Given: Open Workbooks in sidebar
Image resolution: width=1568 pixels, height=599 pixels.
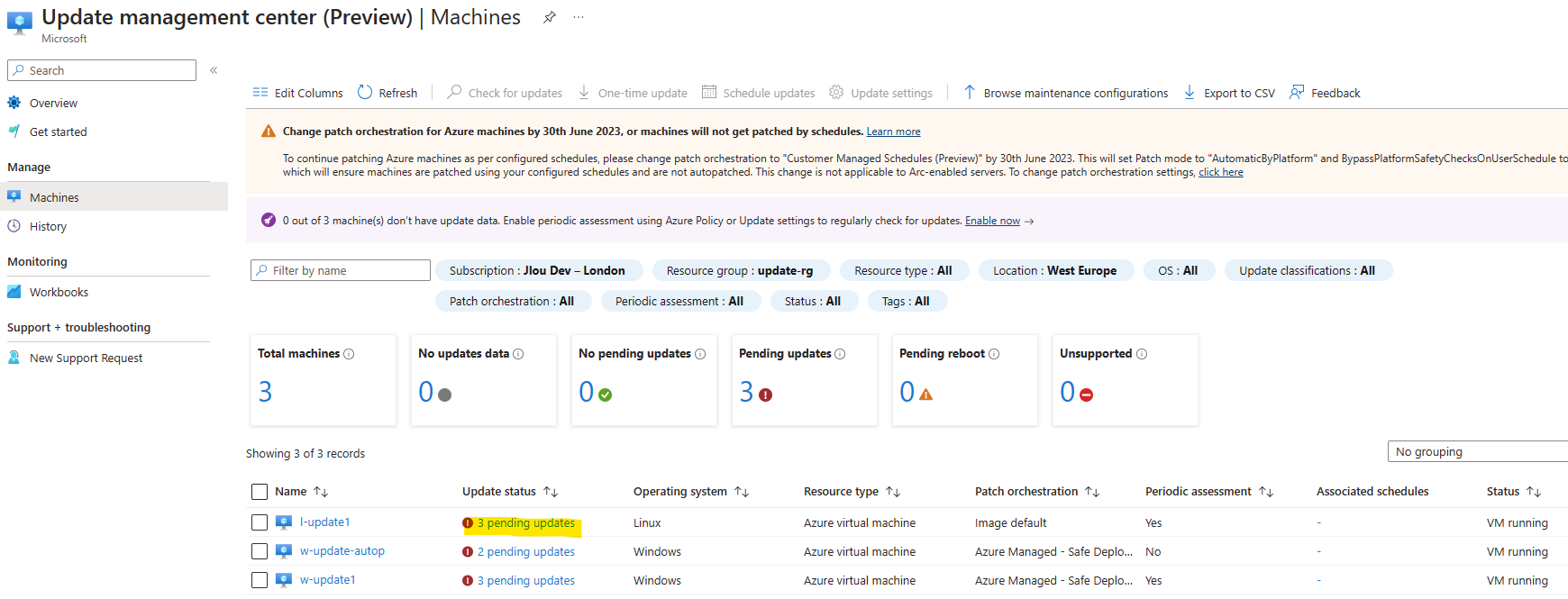Looking at the screenshot, I should [x=59, y=292].
